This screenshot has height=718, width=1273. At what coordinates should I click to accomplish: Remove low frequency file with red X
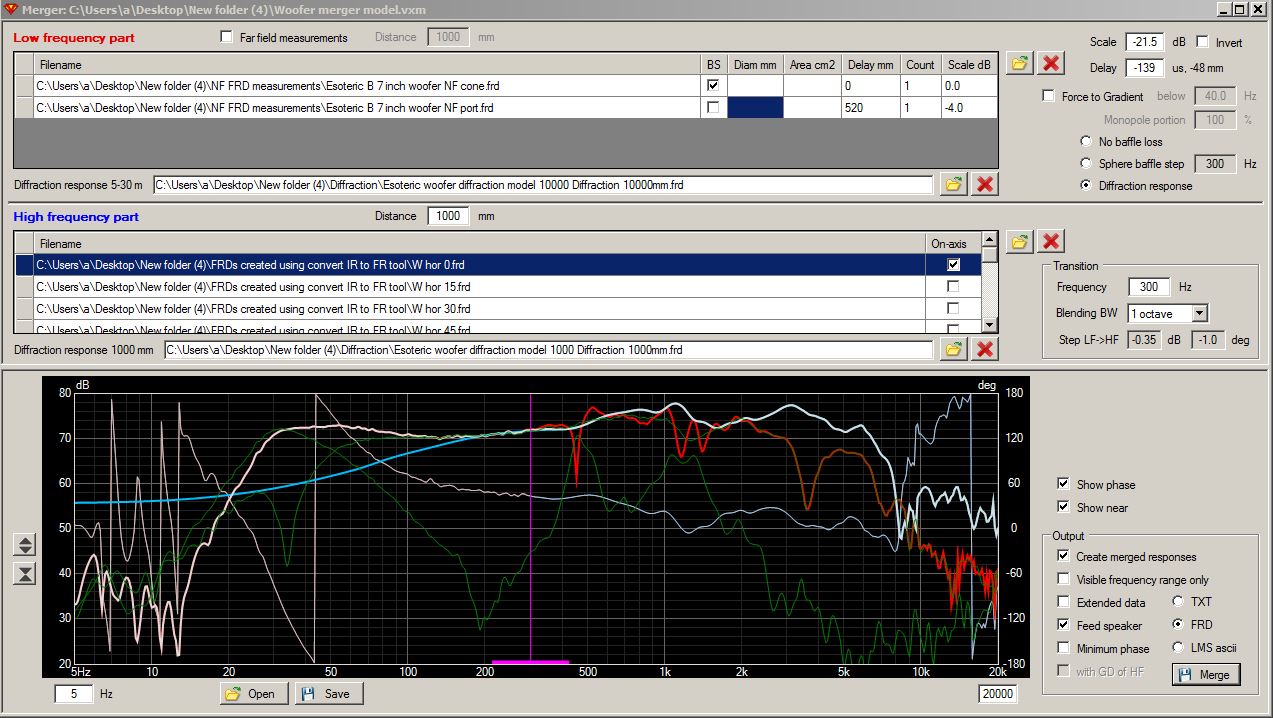click(1051, 64)
